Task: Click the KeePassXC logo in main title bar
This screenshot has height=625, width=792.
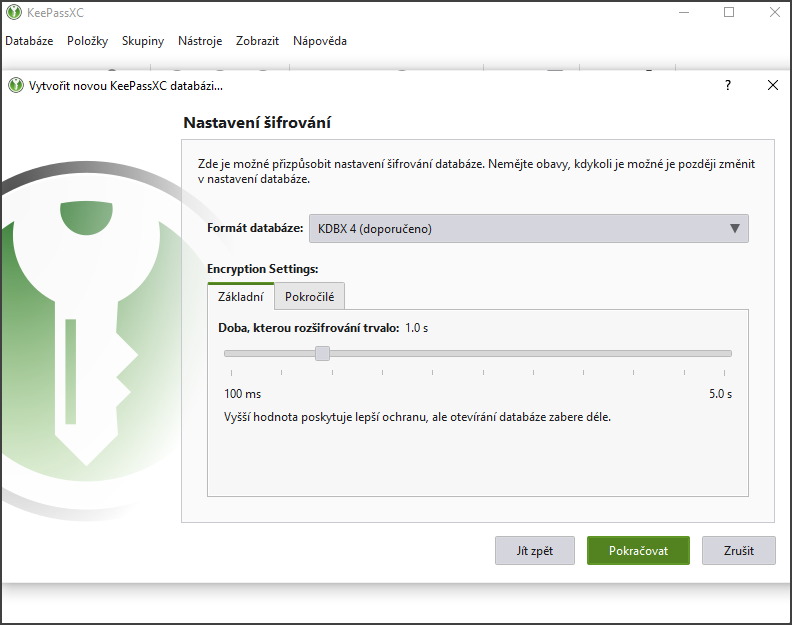Action: point(14,13)
